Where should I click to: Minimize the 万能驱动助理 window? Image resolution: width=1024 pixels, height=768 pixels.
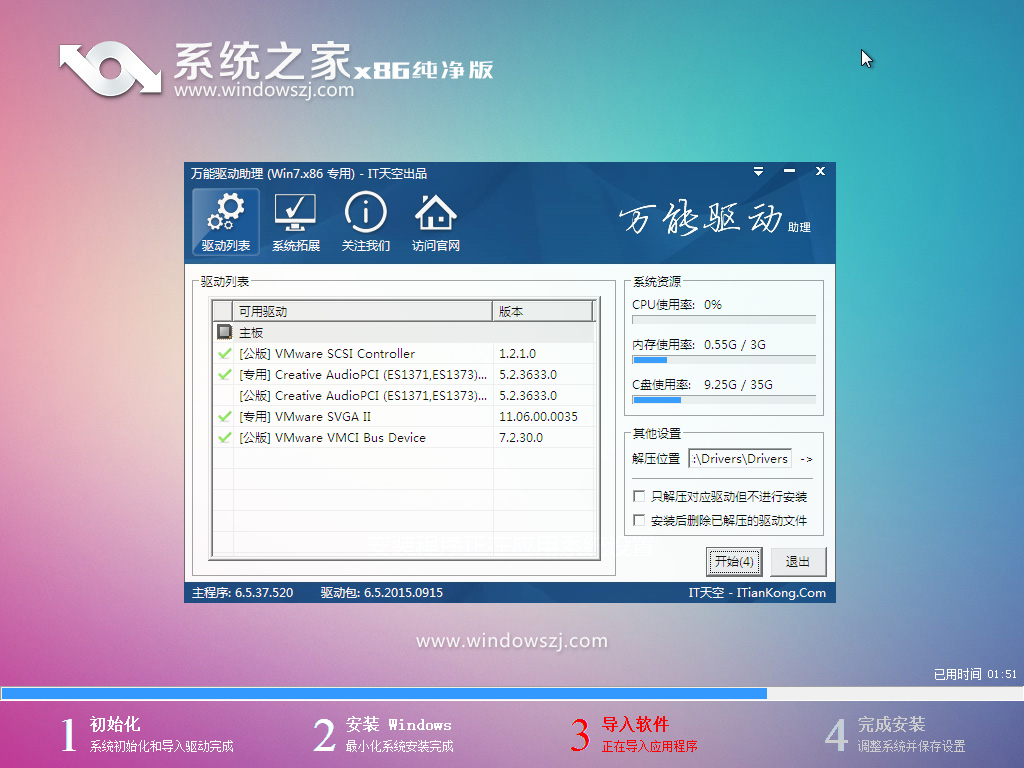point(790,171)
